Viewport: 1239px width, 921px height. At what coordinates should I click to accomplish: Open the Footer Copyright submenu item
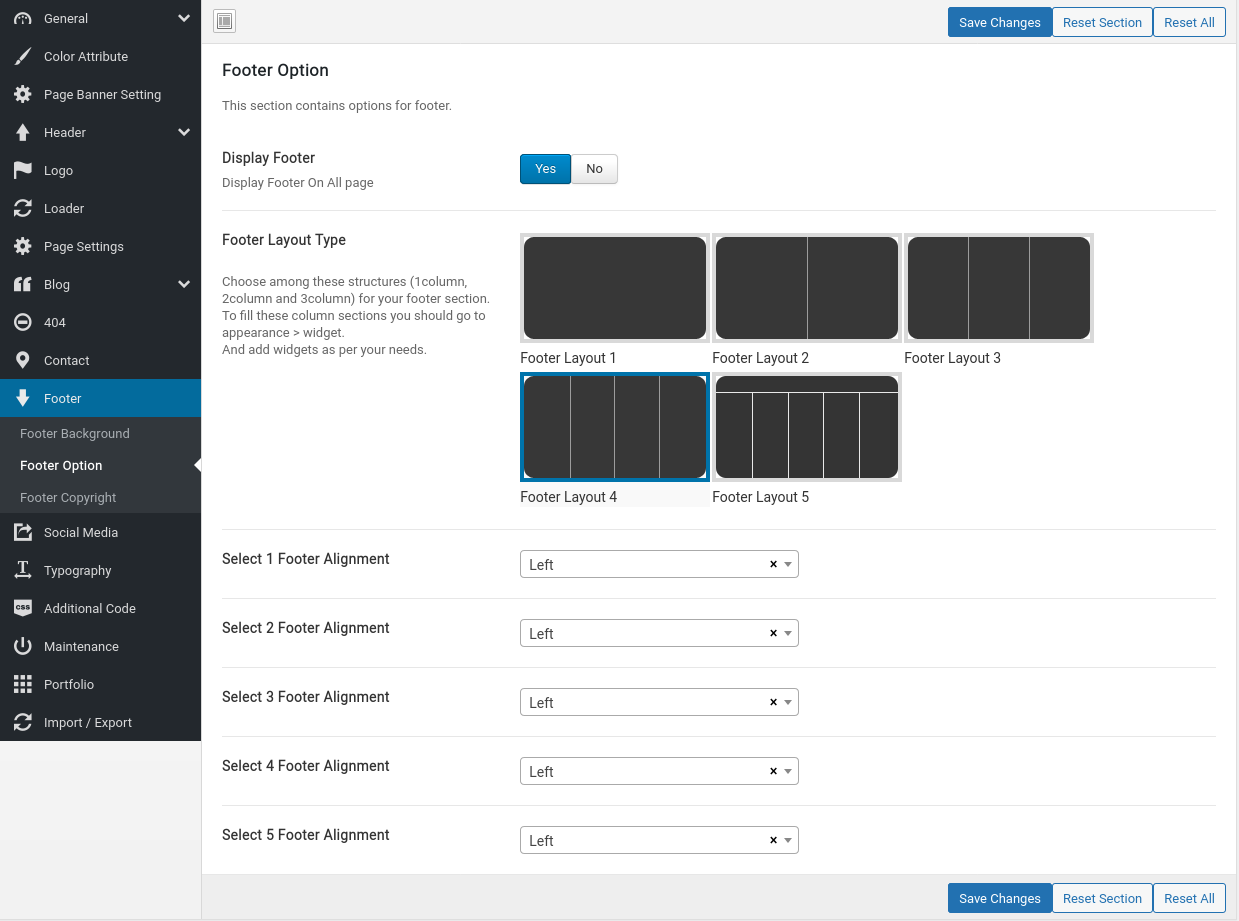pos(100,497)
